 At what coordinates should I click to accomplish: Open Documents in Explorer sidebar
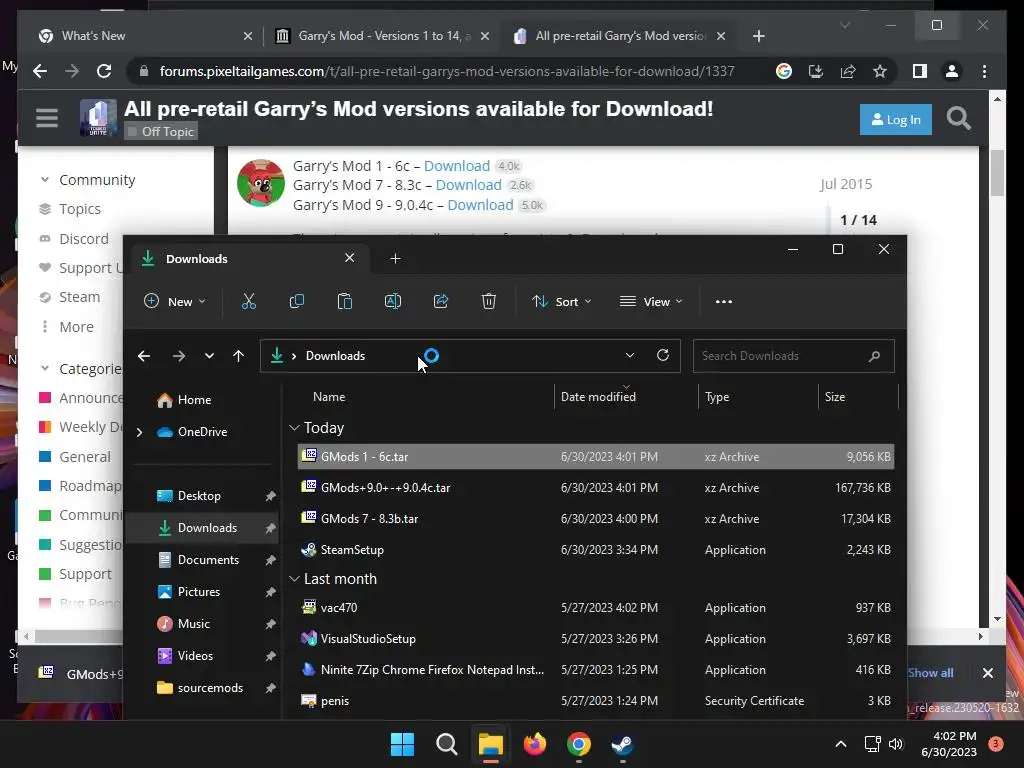tap(208, 560)
